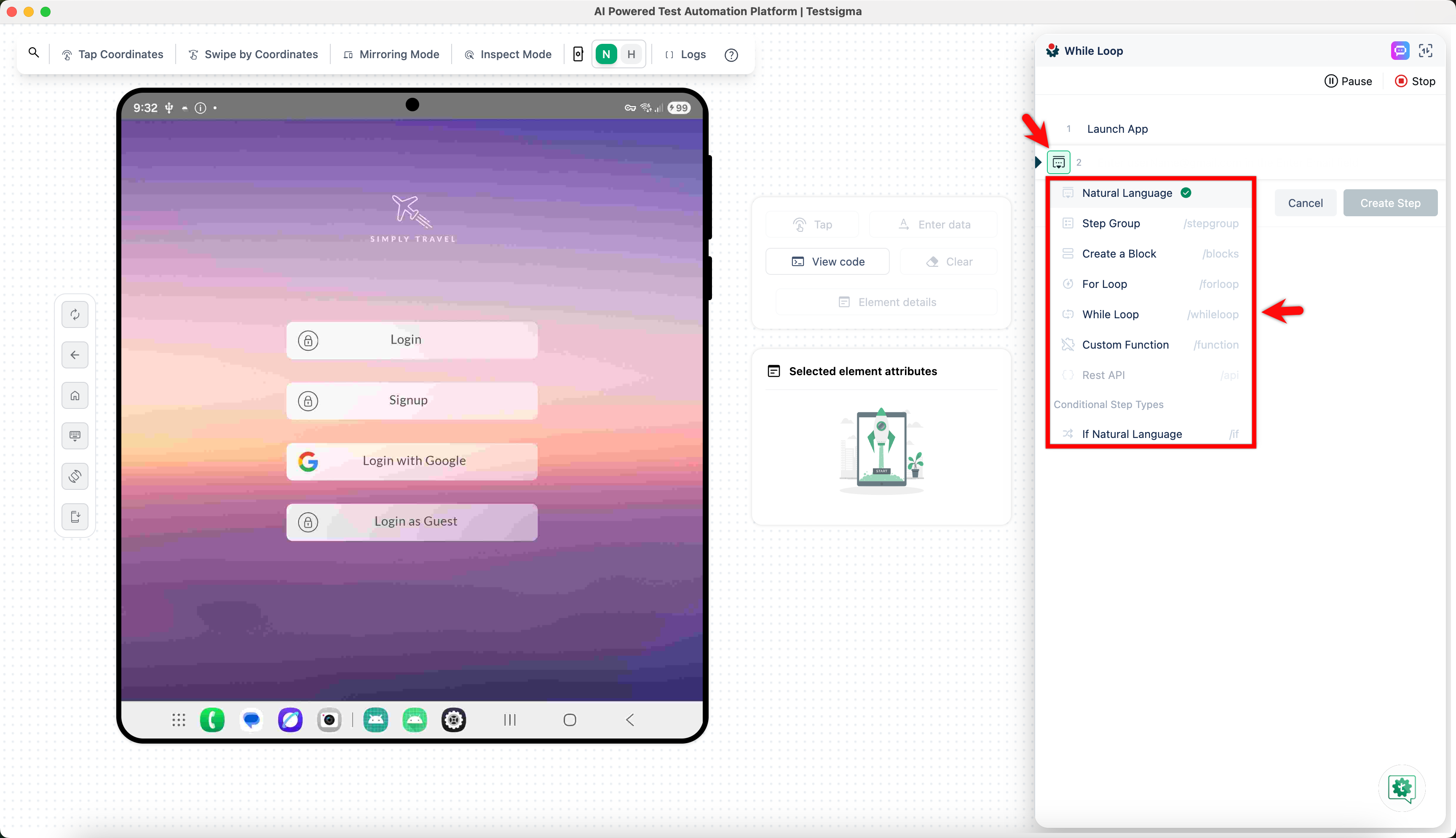Pause the test recording

coord(1348,81)
